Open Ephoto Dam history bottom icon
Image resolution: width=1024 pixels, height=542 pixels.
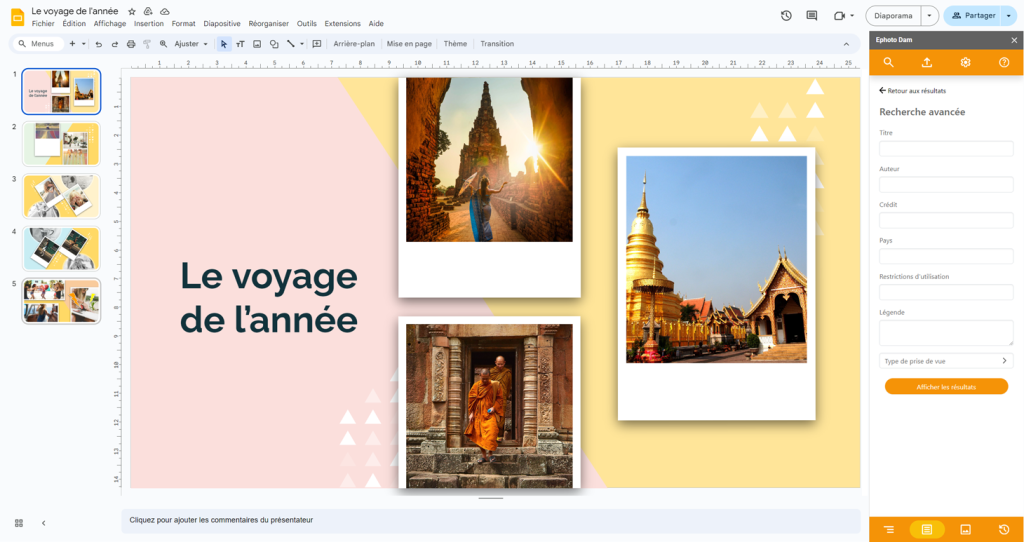click(x=1004, y=529)
